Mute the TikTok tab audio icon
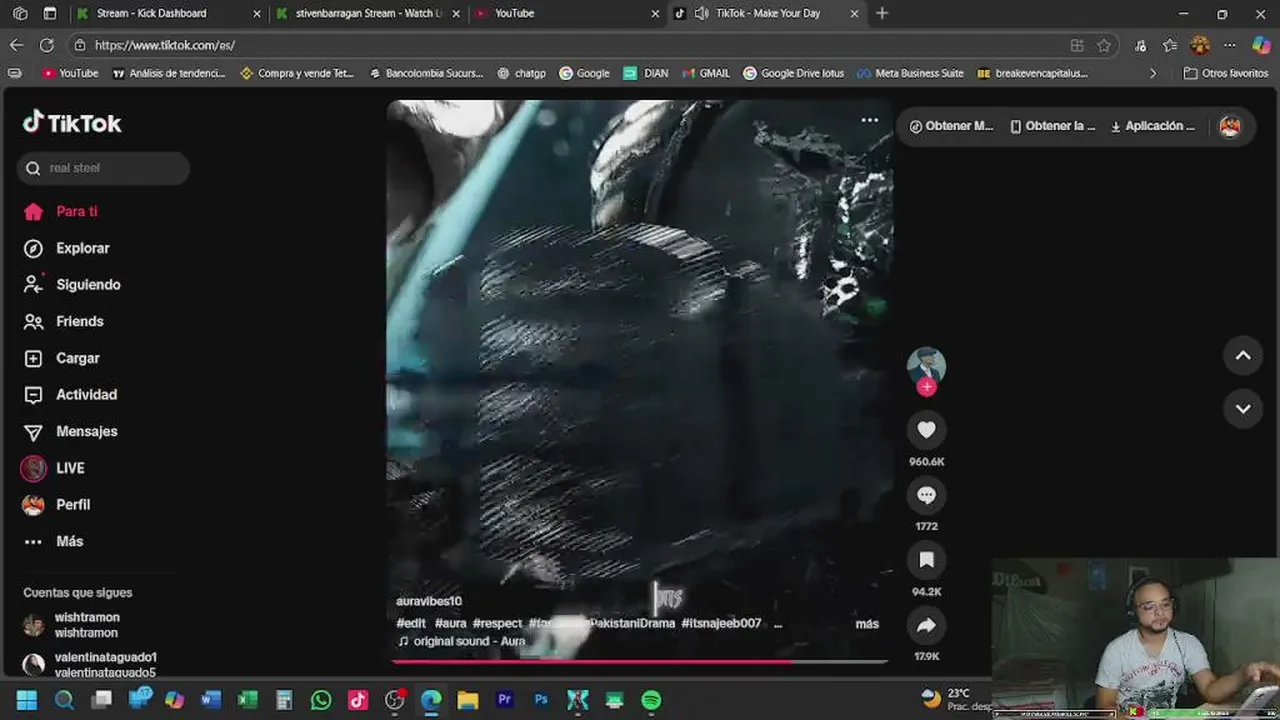 (x=701, y=13)
